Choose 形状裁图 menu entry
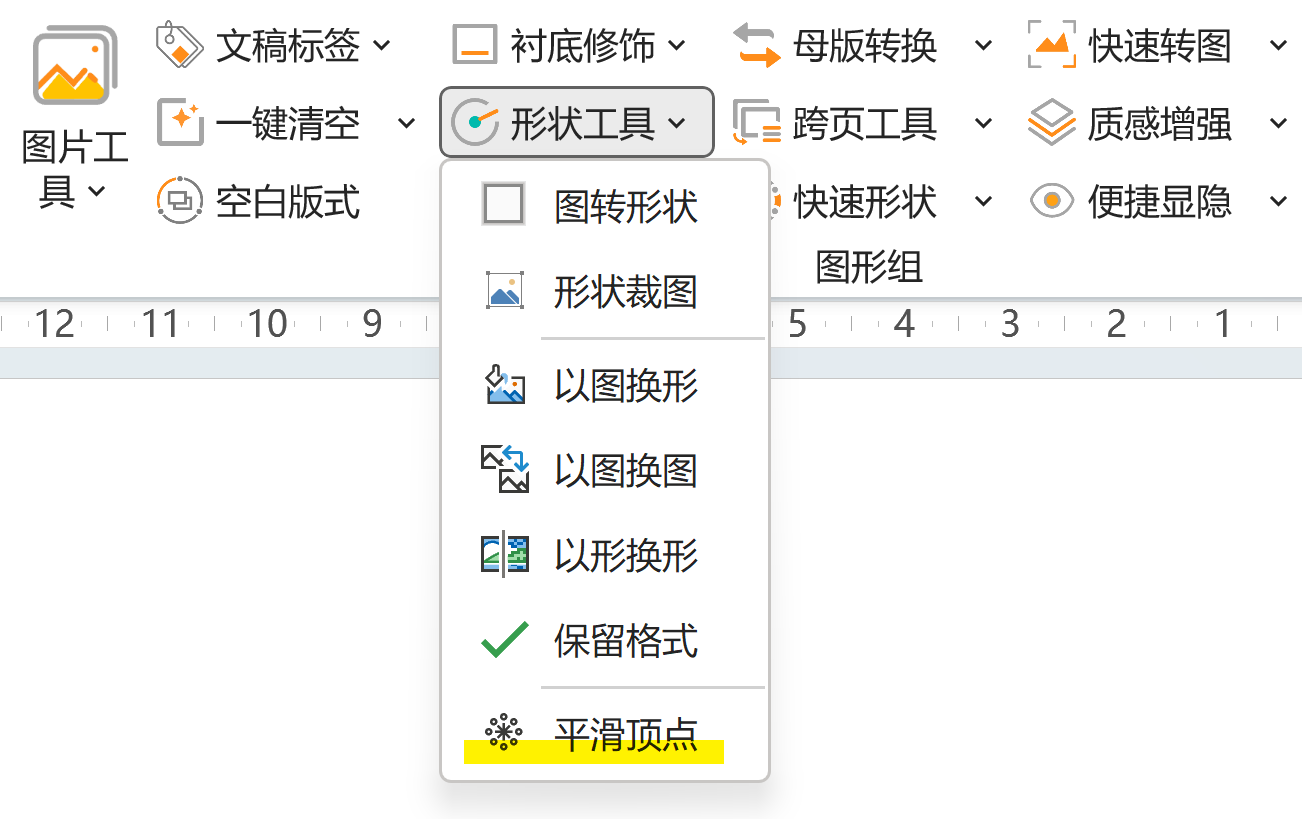Image resolution: width=1302 pixels, height=819 pixels. coord(625,292)
